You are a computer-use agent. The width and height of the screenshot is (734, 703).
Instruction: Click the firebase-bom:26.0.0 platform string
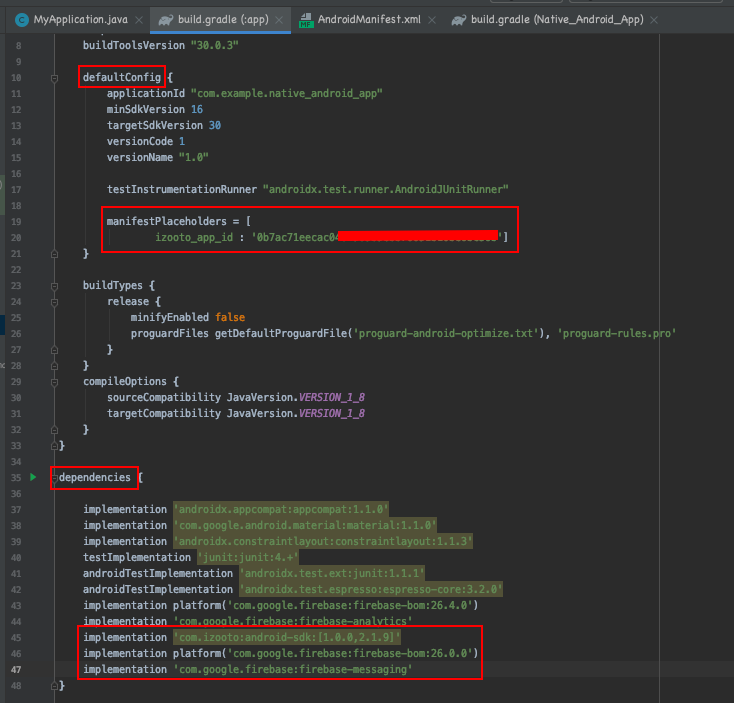[x=350, y=653]
